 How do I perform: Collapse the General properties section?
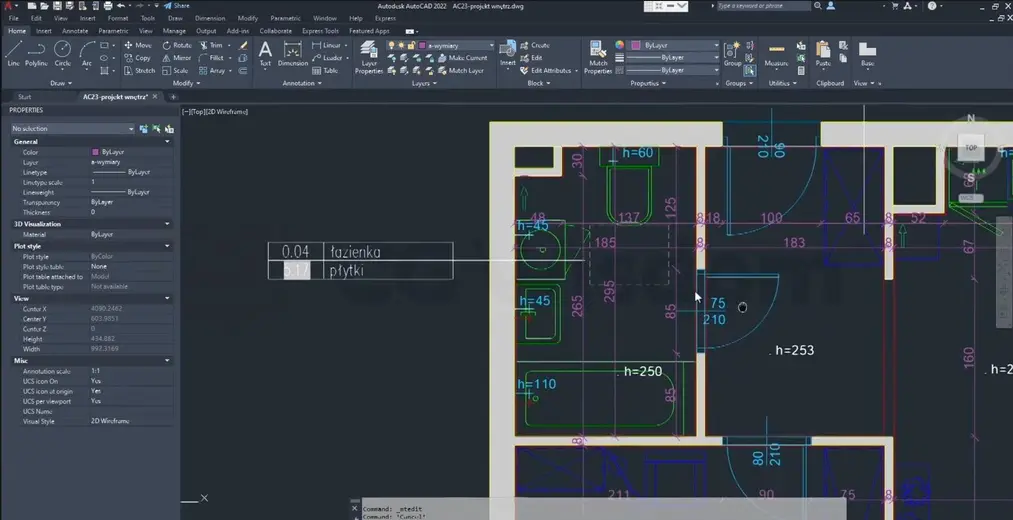(x=167, y=141)
